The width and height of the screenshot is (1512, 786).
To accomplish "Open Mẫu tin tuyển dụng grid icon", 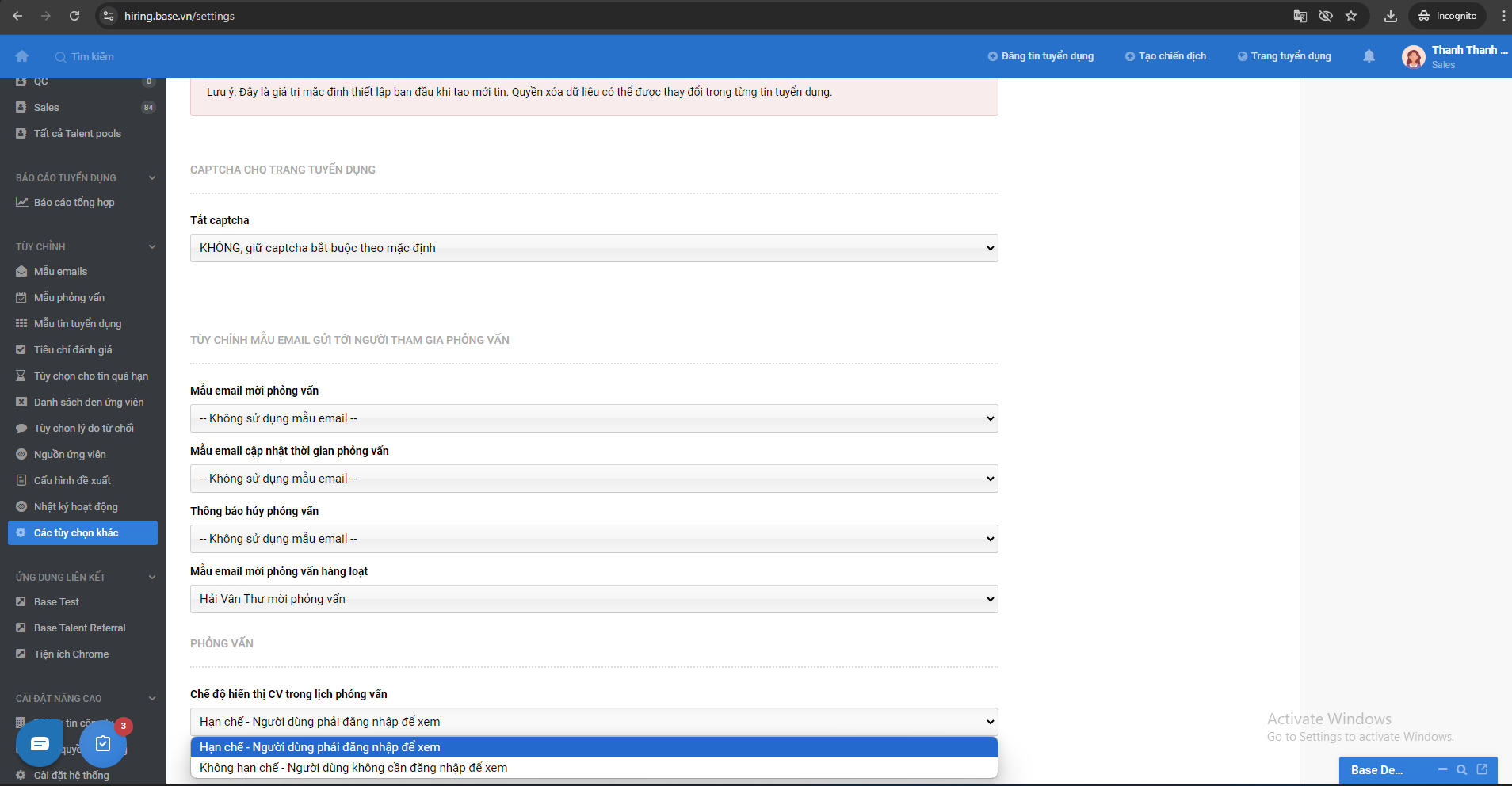I will [x=21, y=323].
